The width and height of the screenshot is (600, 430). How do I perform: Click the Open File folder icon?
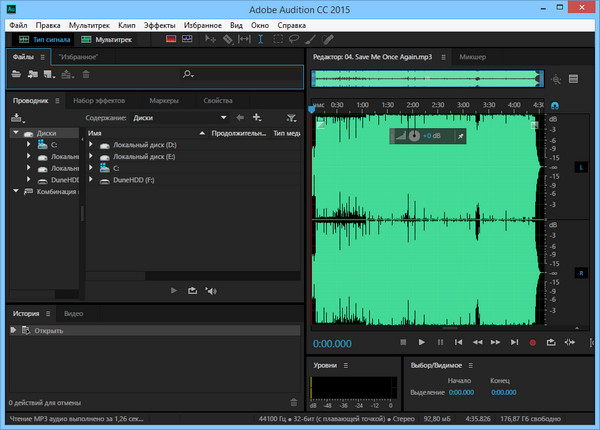click(x=17, y=74)
